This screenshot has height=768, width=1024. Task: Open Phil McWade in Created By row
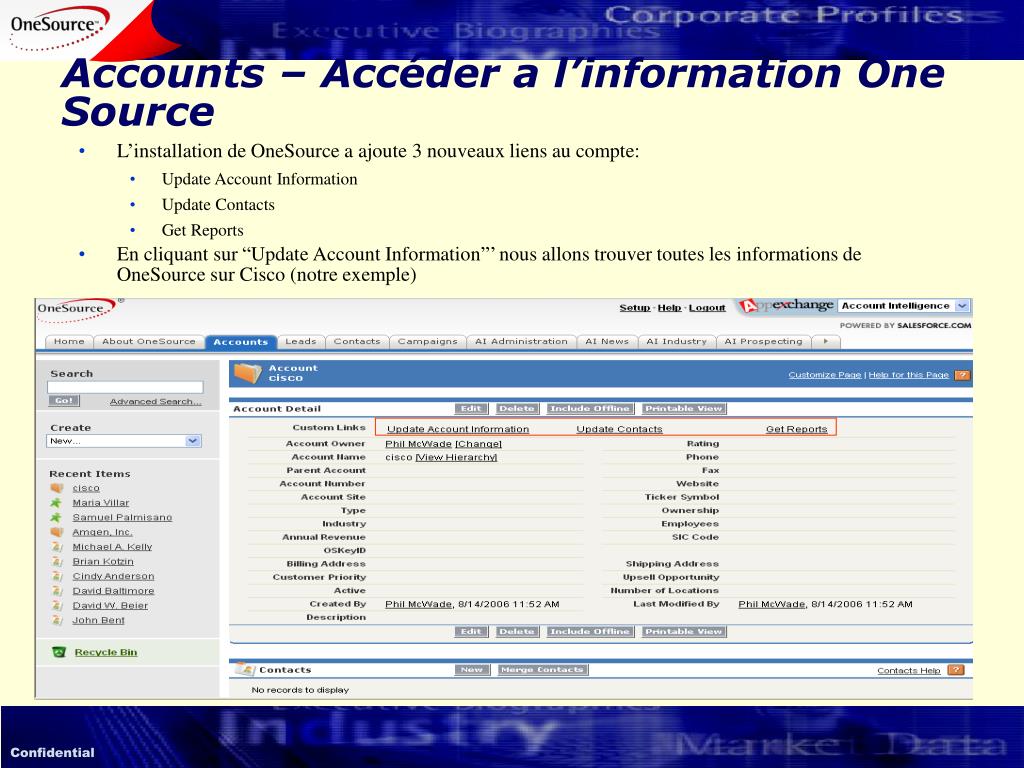(x=418, y=604)
